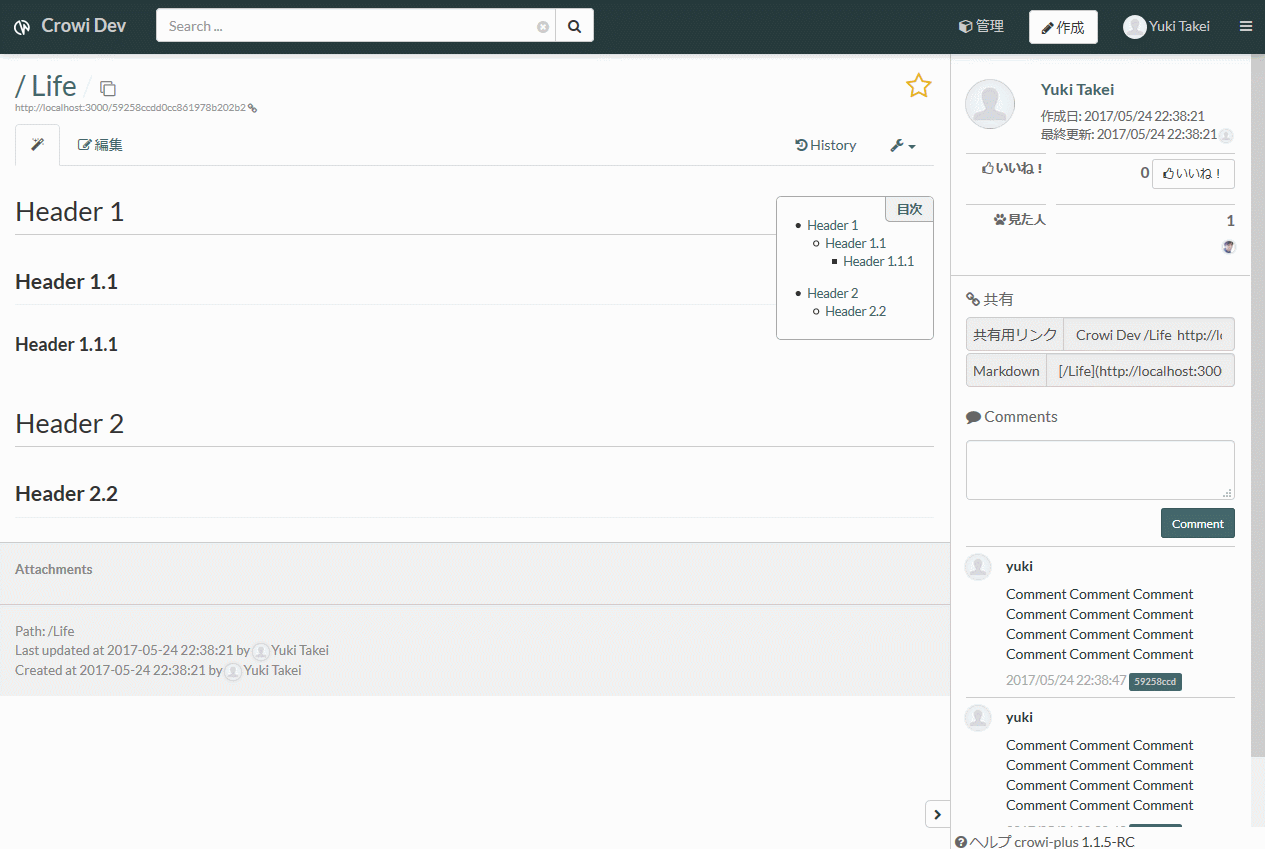Copy page path using clipboard icon
The image size is (1265, 849).
click(108, 89)
